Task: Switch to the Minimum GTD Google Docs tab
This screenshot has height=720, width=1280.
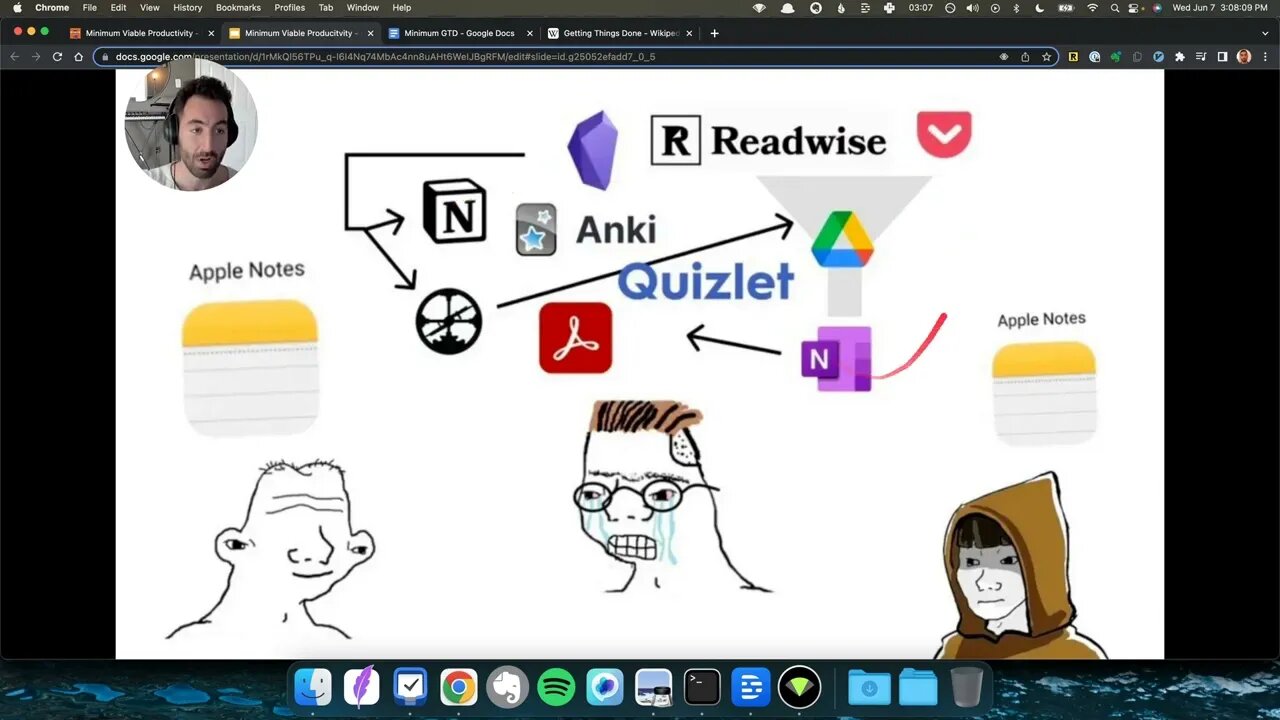Action: (x=459, y=33)
